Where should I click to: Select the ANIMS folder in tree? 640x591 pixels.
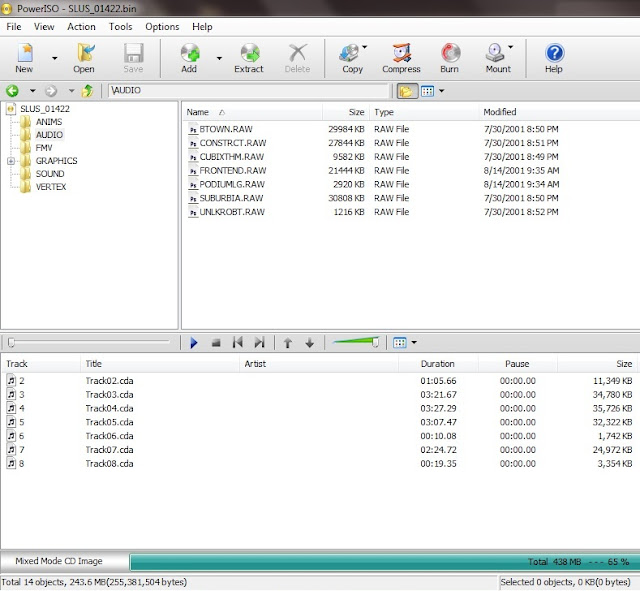[49, 122]
